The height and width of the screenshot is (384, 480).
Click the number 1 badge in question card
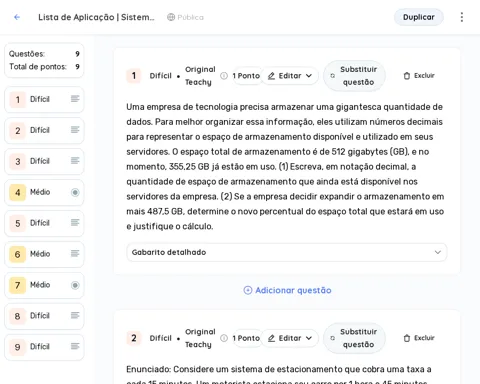click(134, 76)
